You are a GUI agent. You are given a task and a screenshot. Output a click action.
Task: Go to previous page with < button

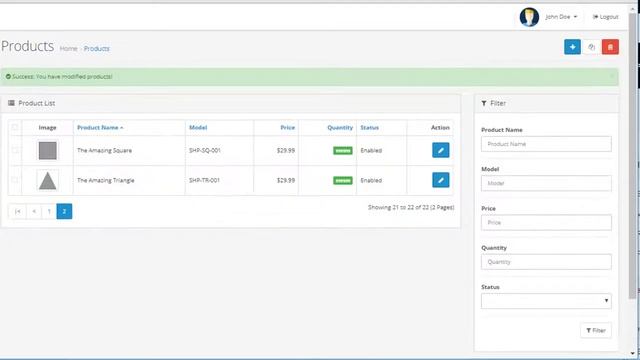click(34, 211)
